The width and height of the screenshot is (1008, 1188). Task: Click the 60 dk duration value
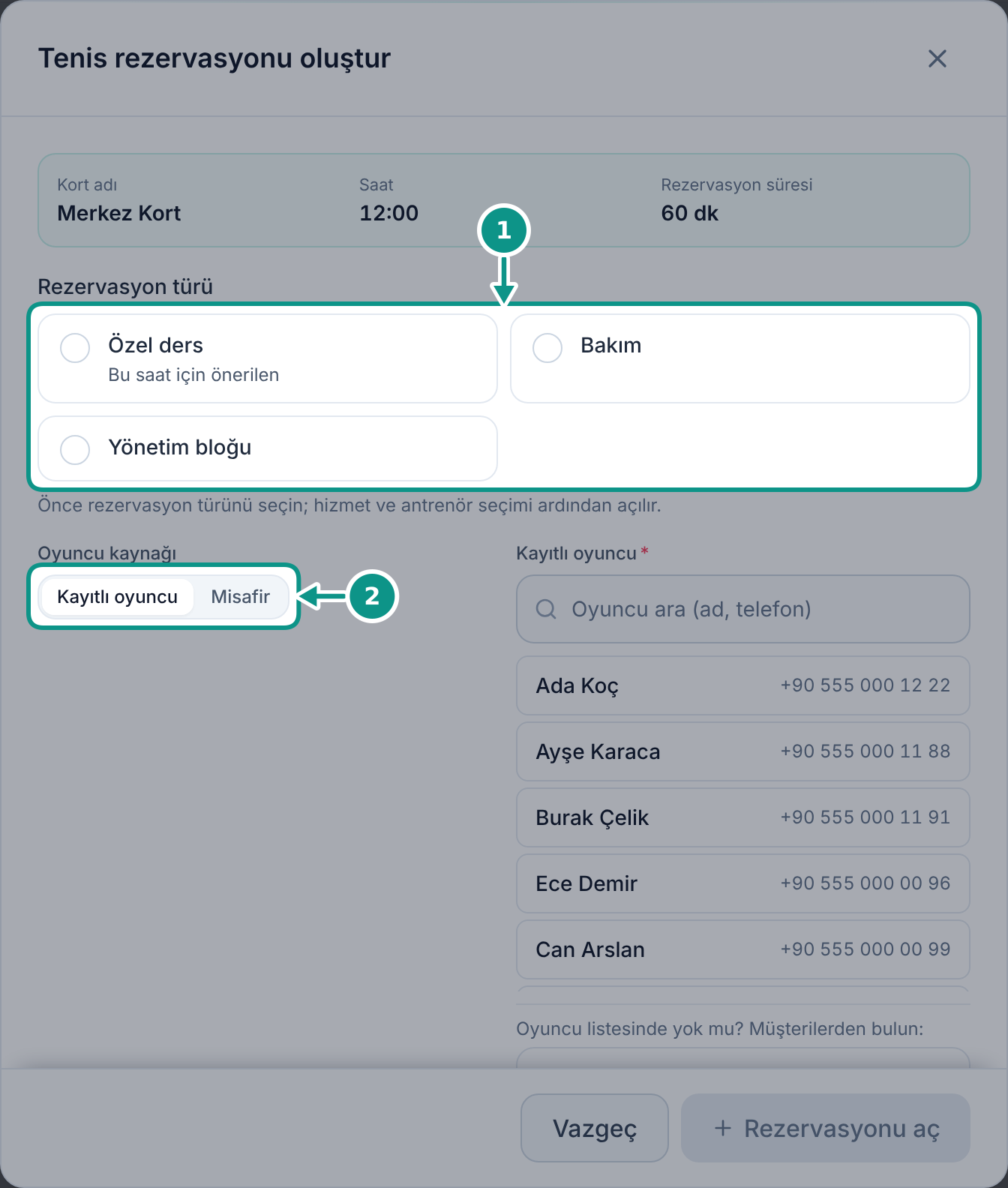[x=690, y=214]
